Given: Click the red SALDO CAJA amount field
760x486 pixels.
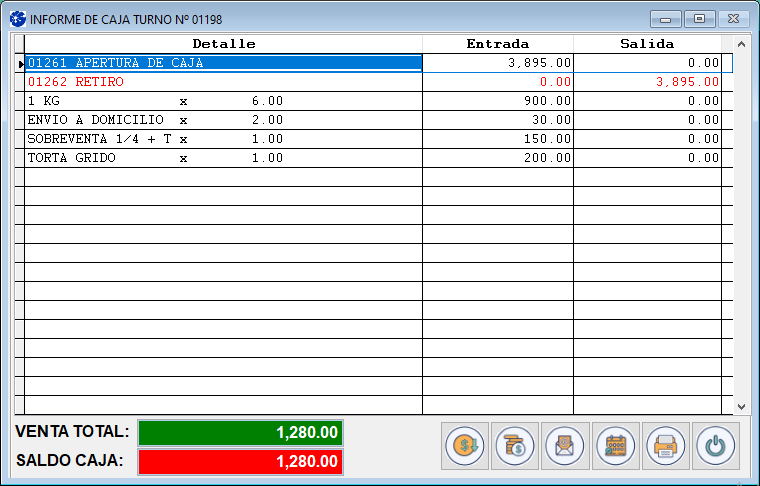Looking at the screenshot, I should click(x=240, y=462).
